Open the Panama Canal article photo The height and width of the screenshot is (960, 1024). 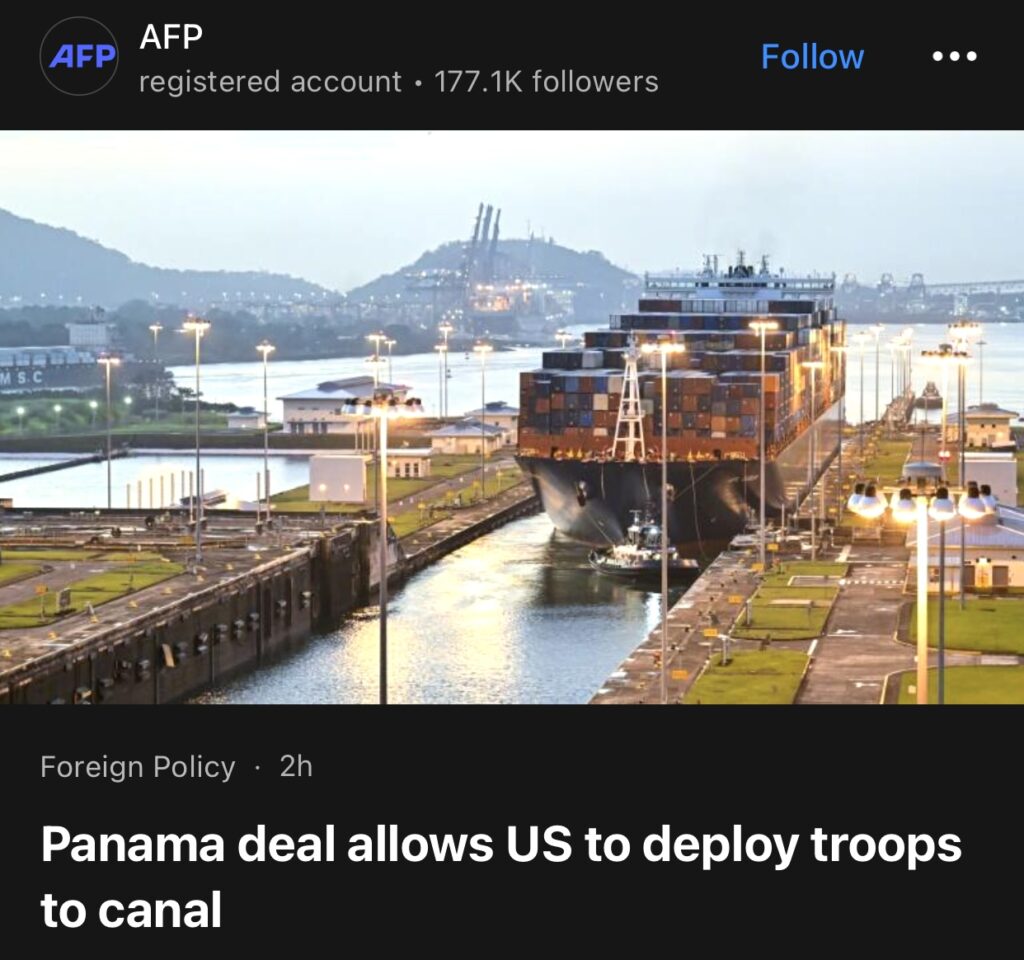click(512, 417)
